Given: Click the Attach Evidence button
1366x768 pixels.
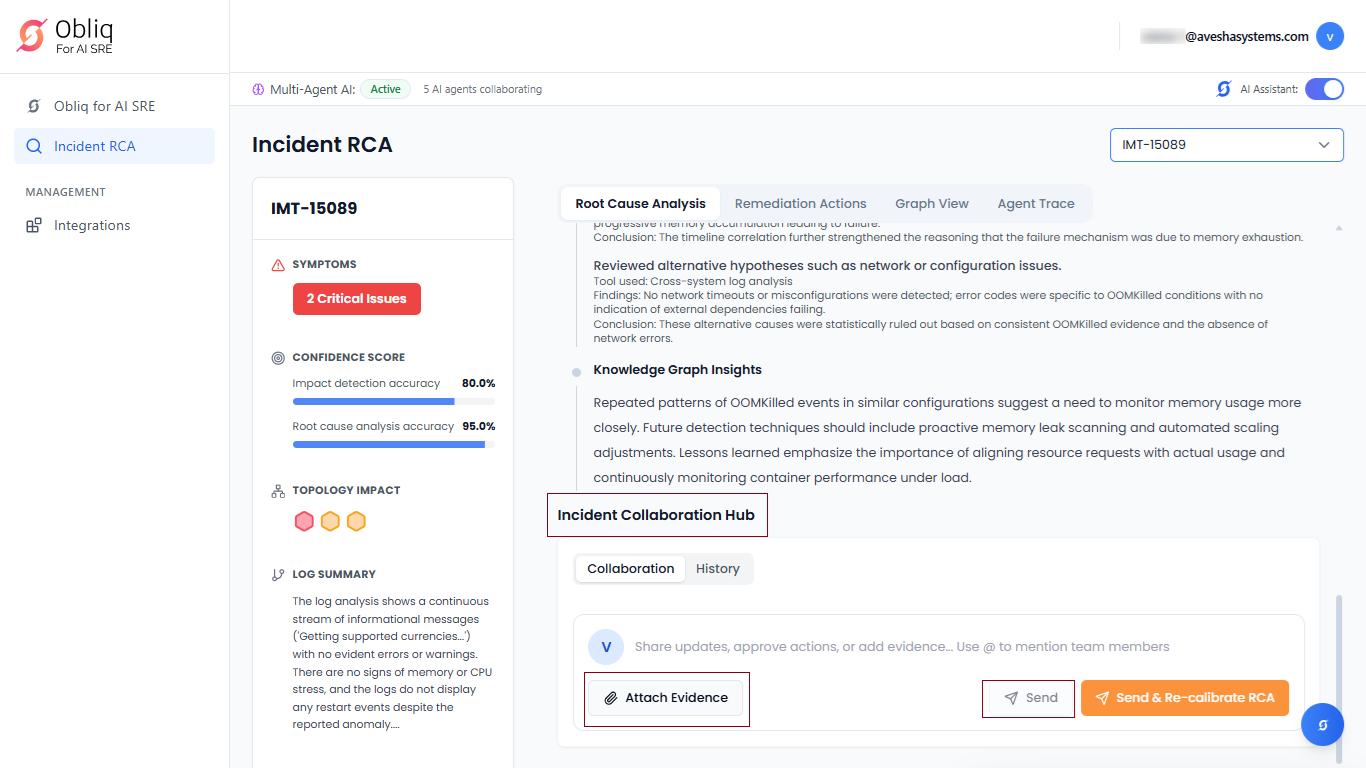Looking at the screenshot, I should pos(666,698).
